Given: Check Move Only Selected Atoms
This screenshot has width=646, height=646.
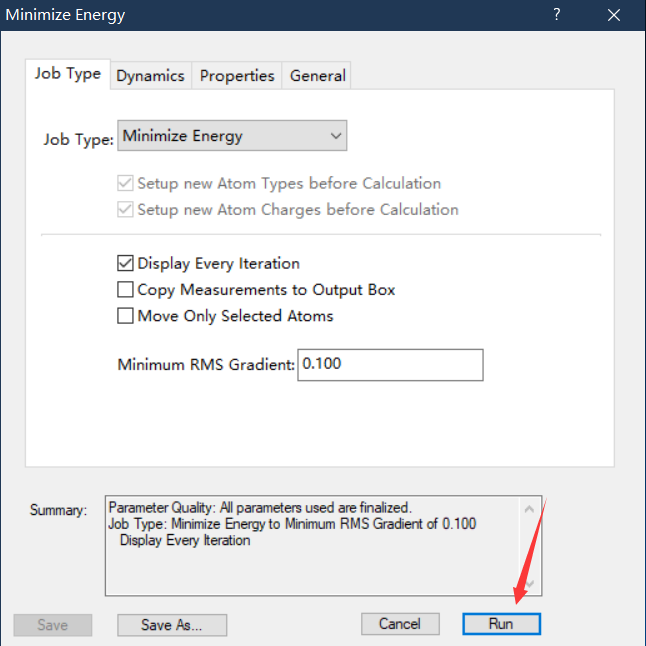Looking at the screenshot, I should [125, 316].
